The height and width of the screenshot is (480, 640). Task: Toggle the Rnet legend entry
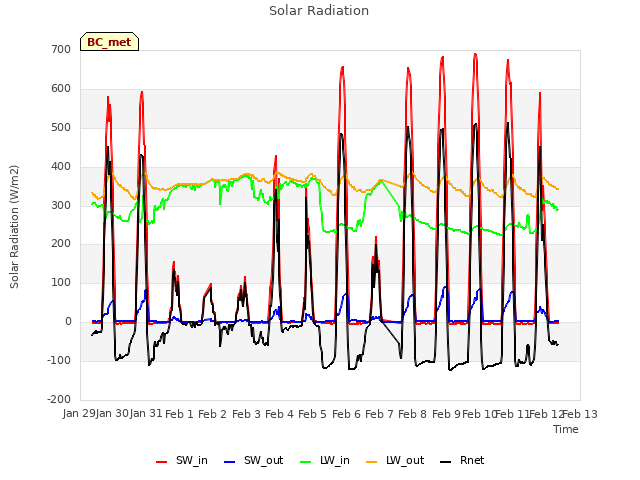(x=462, y=461)
